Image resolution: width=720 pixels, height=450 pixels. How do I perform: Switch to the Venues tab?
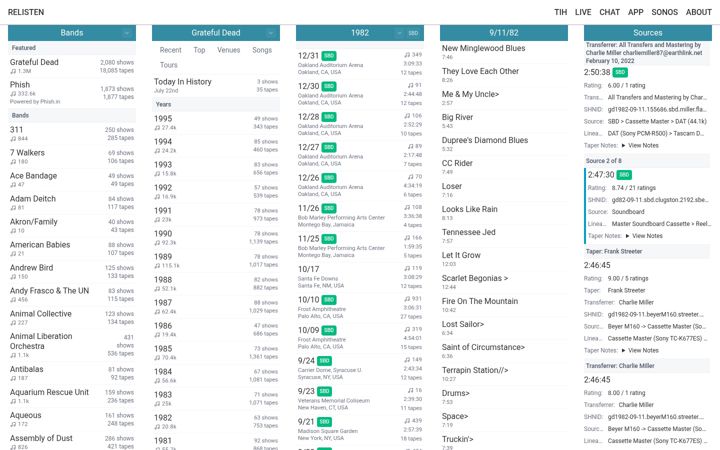click(x=229, y=50)
